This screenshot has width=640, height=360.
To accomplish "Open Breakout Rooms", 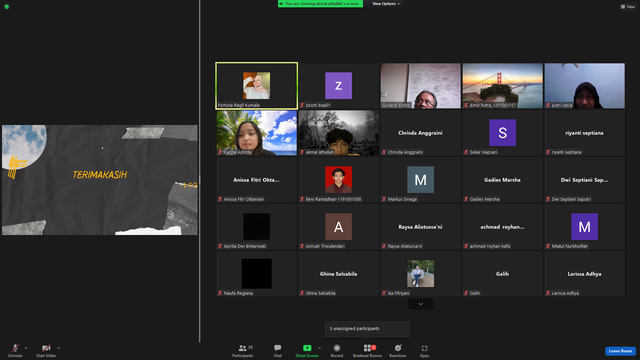I will (367, 350).
